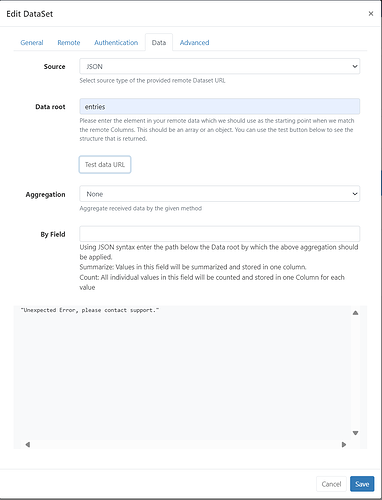Click the Test data URL button
This screenshot has width=382, height=500.
click(x=105, y=165)
